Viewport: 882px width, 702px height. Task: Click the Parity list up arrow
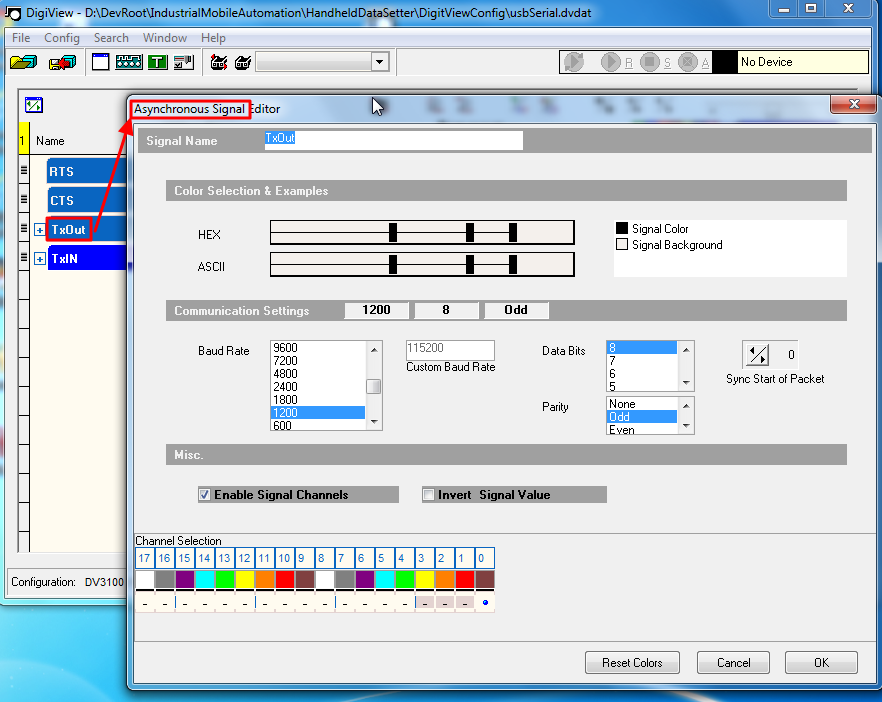[686, 406]
